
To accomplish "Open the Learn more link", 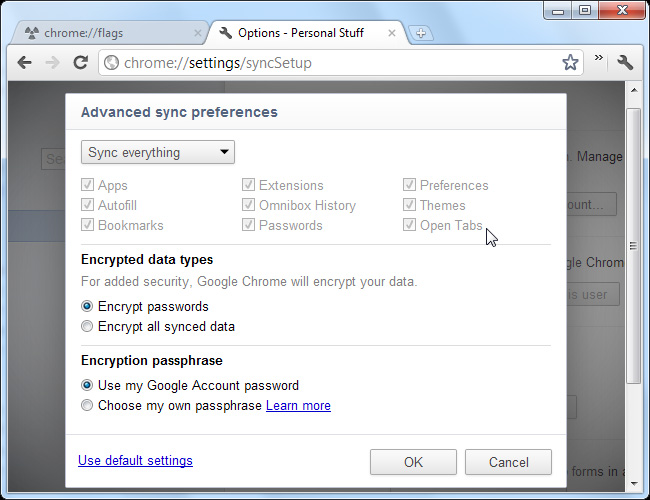I will 298,406.
